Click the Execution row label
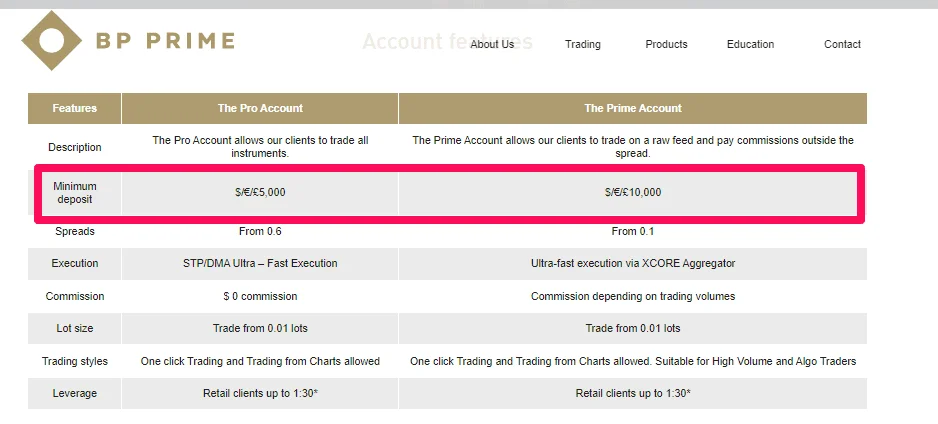 point(75,263)
